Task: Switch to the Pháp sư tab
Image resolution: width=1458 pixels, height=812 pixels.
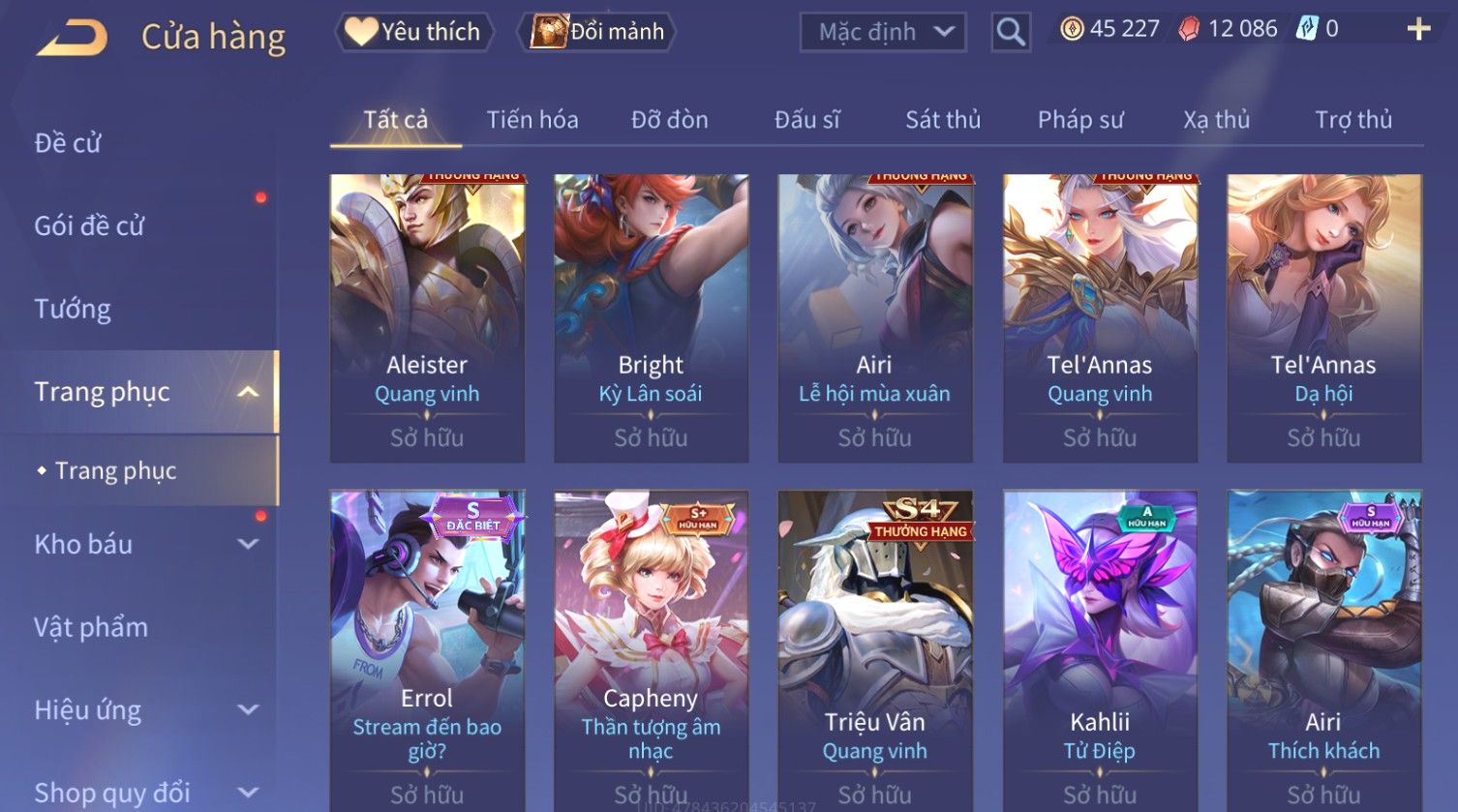Action: (1080, 120)
